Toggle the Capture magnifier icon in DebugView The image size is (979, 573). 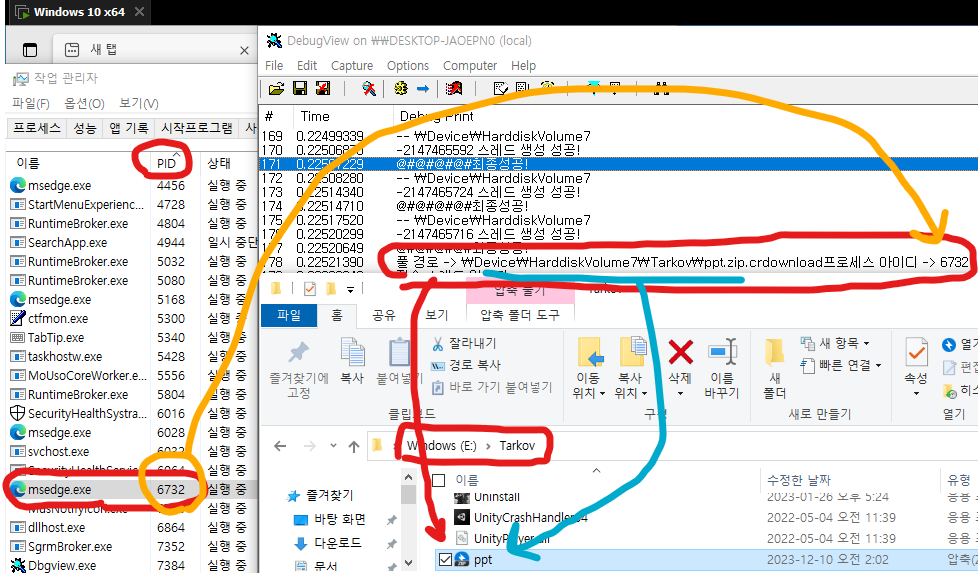point(369,89)
